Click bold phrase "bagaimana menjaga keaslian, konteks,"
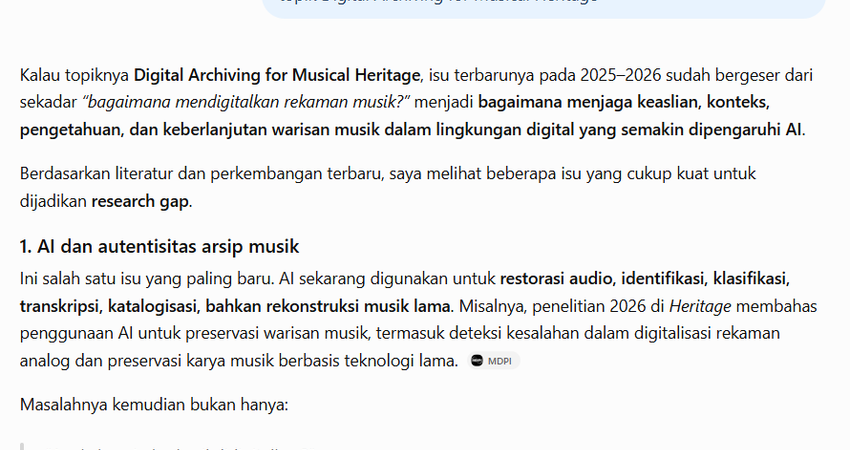Screen dimensions: 850x450 (624, 102)
